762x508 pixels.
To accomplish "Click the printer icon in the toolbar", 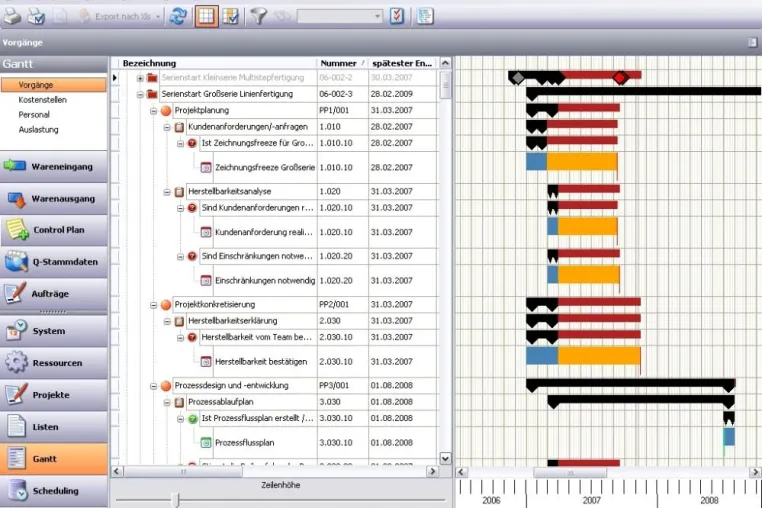I will (x=12, y=16).
